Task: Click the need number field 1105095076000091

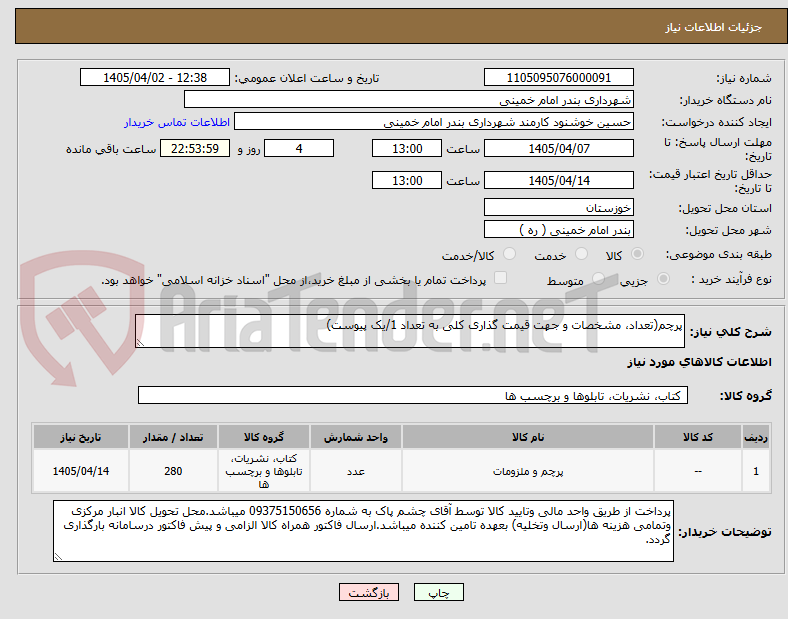Action: (x=559, y=78)
